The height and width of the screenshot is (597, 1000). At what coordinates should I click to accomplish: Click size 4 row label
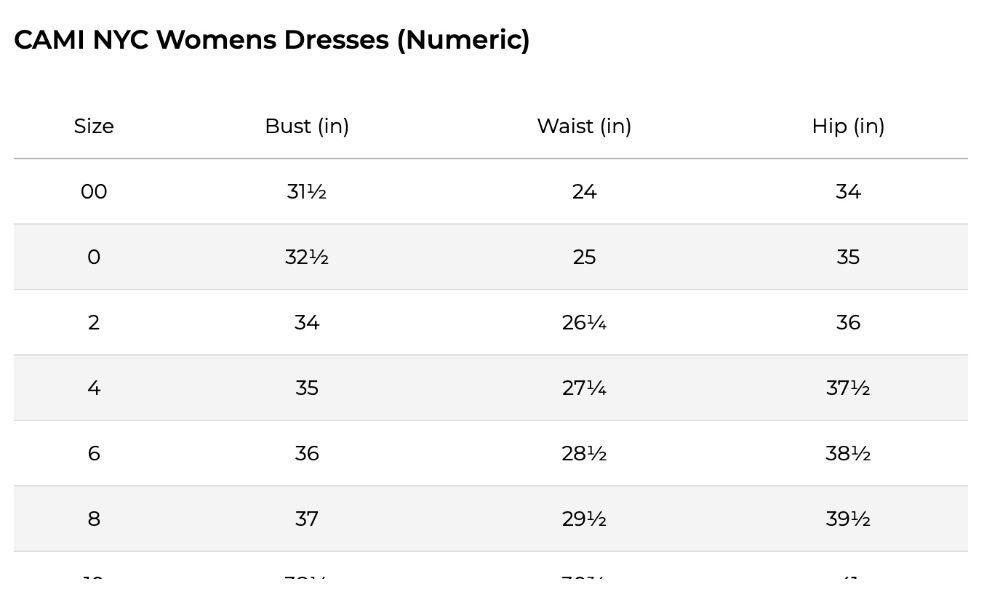(94, 388)
